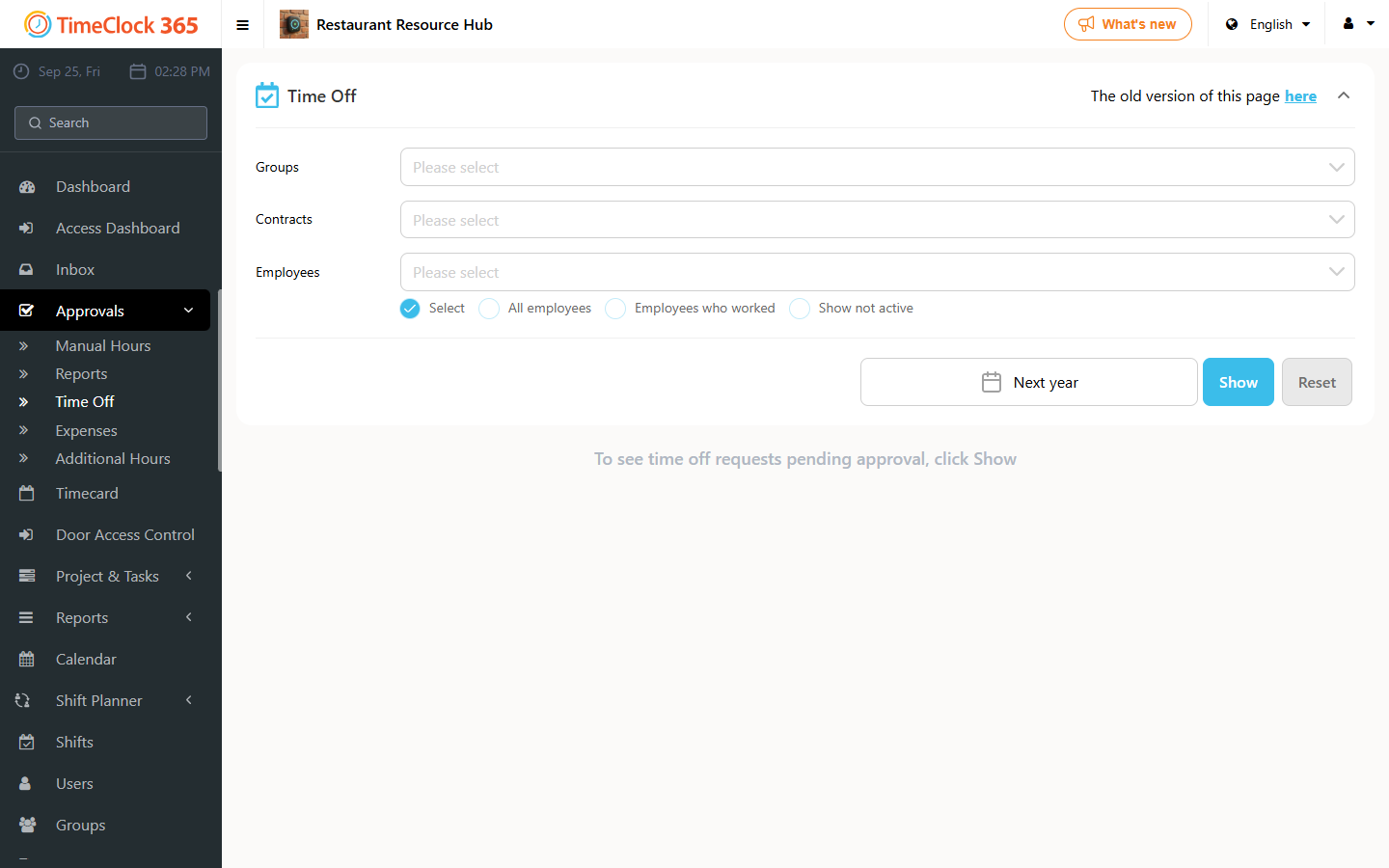This screenshot has height=868, width=1389.
Task: Click the megaphone icon in What's new
Action: coord(1086,24)
